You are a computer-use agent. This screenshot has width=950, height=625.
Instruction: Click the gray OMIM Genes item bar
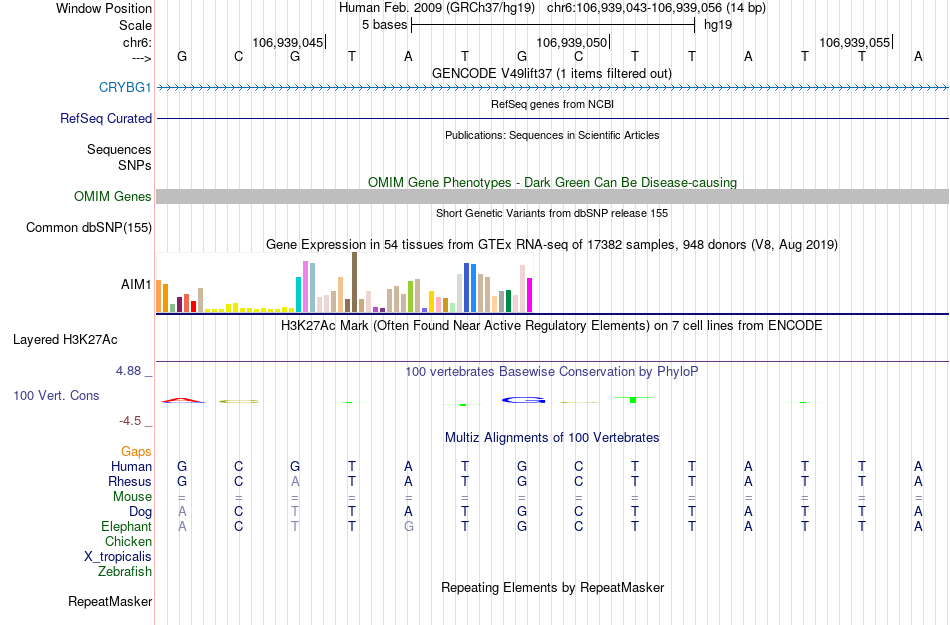(x=552, y=196)
